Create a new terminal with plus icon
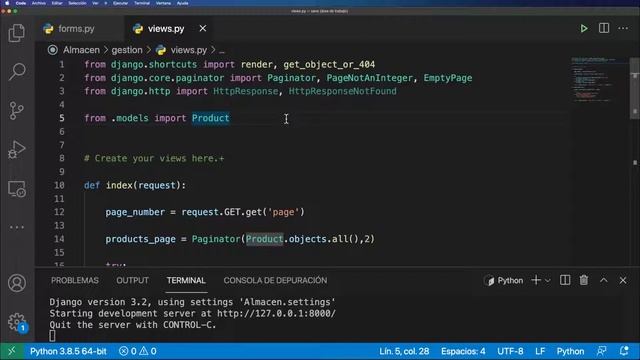640x360 pixels. [536, 280]
